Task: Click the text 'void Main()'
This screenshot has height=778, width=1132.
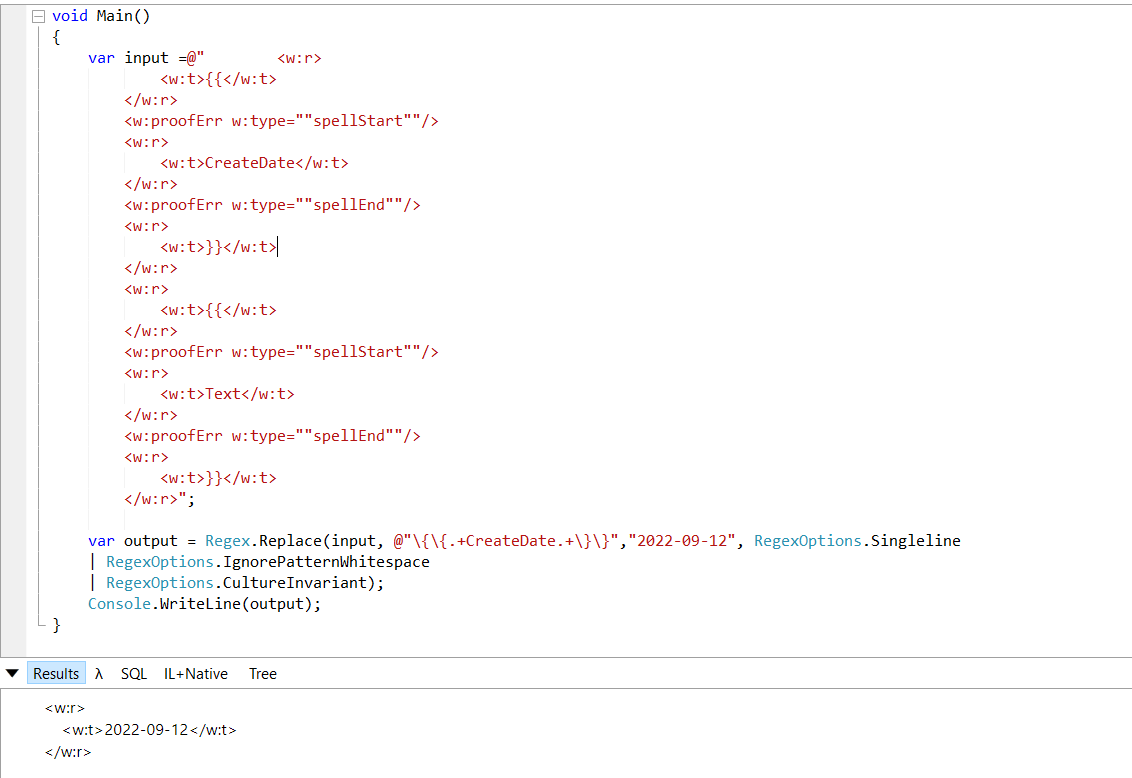Action: pos(101,16)
